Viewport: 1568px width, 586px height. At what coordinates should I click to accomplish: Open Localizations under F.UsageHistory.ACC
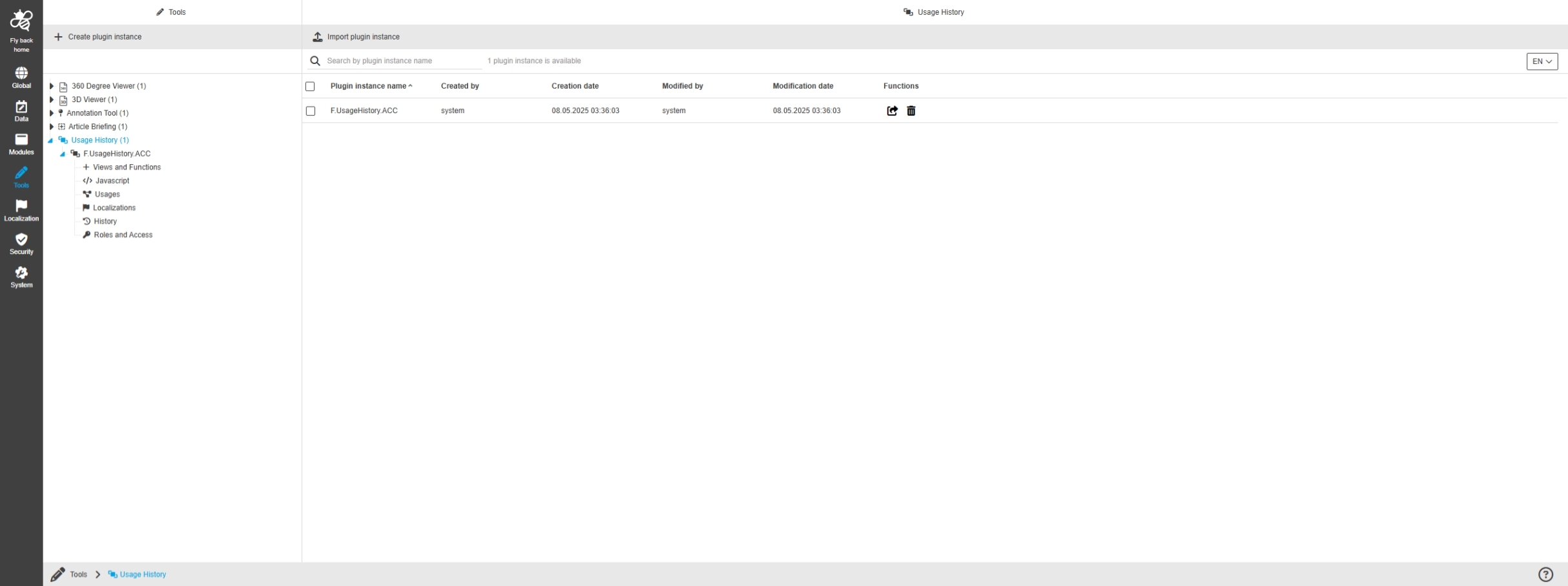tap(114, 208)
